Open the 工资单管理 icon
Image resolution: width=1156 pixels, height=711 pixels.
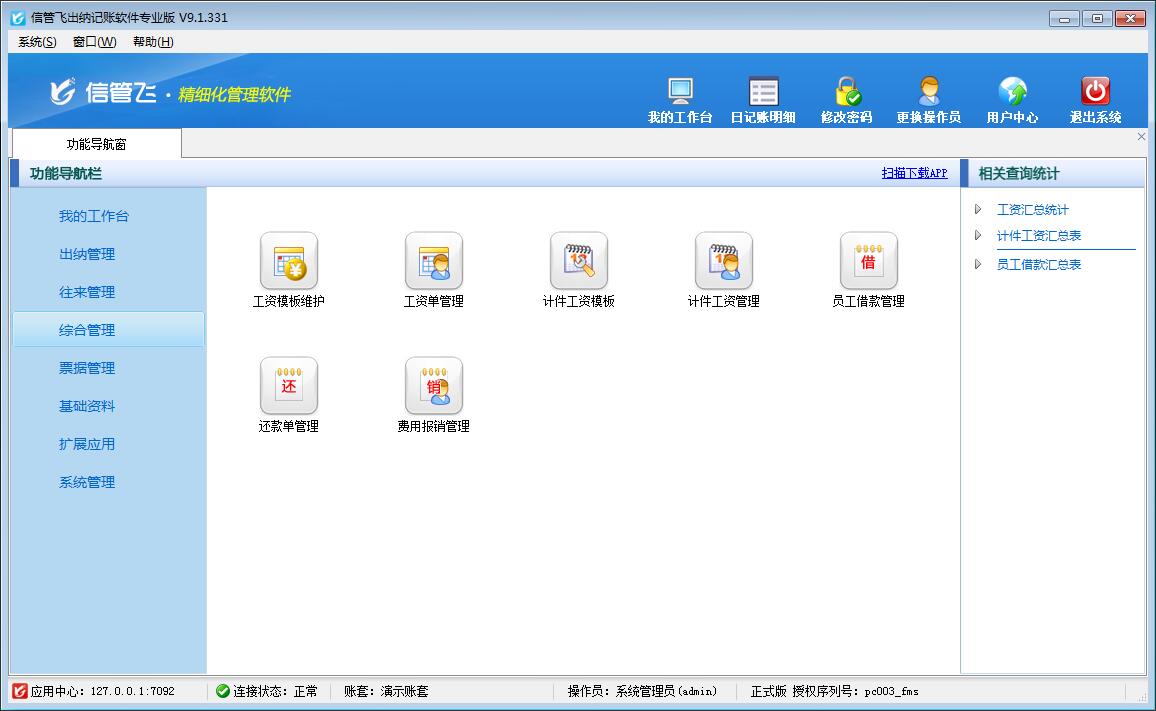433,261
